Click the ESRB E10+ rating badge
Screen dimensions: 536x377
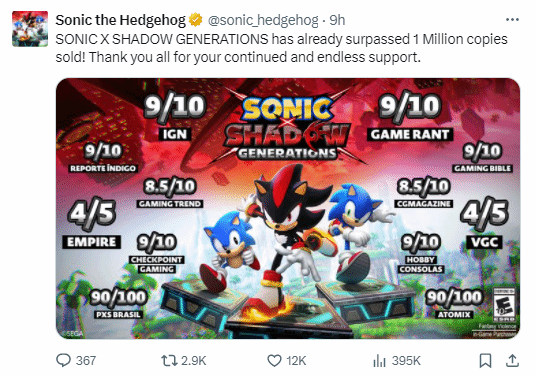pos(504,305)
